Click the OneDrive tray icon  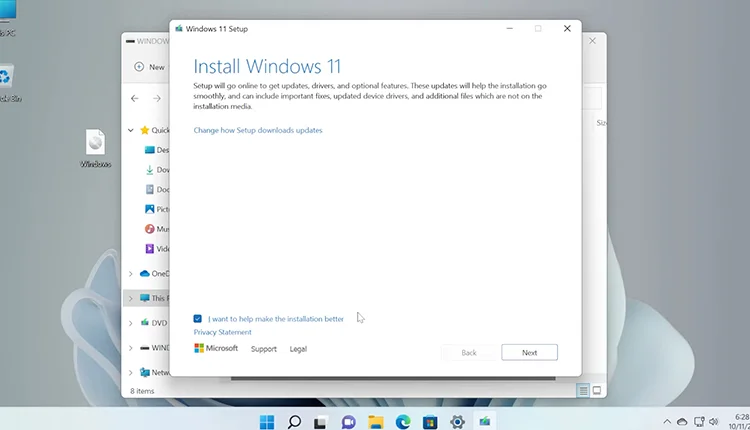[682, 422]
